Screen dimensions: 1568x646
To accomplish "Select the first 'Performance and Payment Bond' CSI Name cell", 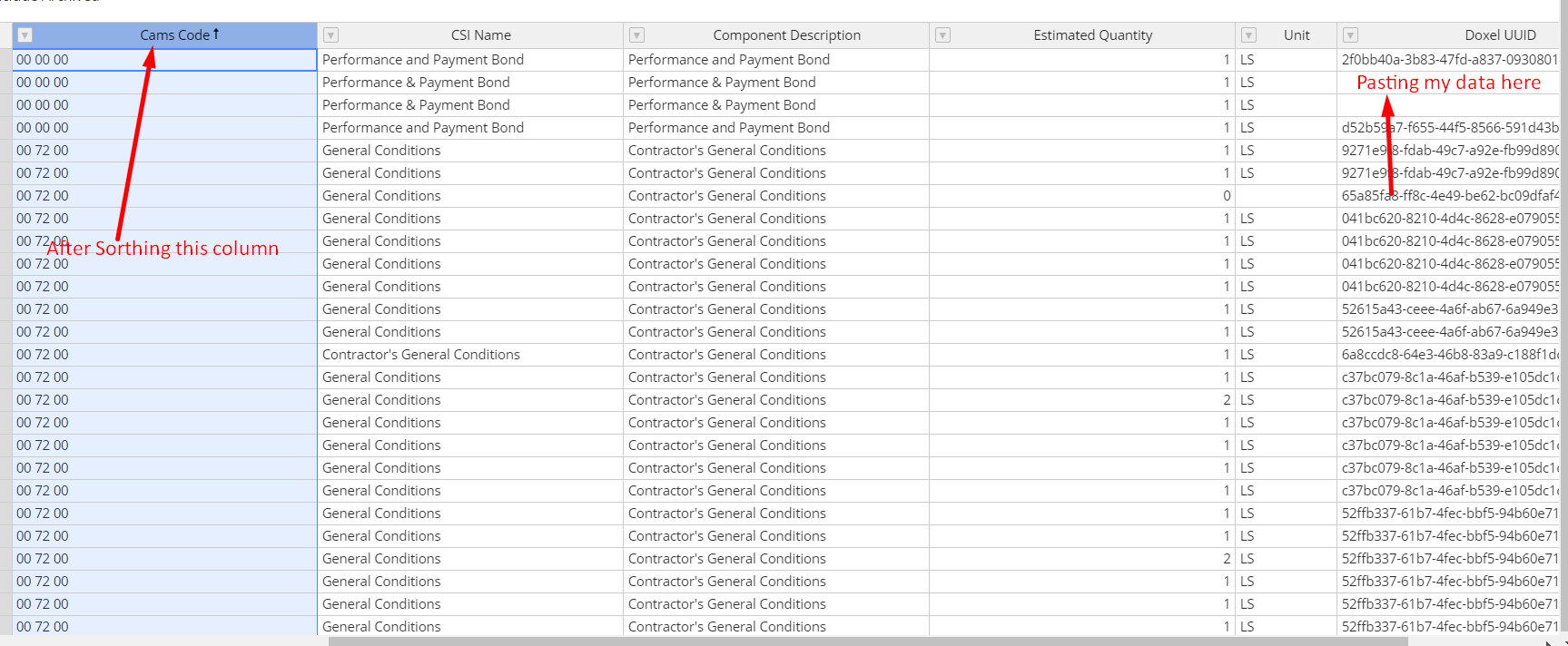I will 470,60.
